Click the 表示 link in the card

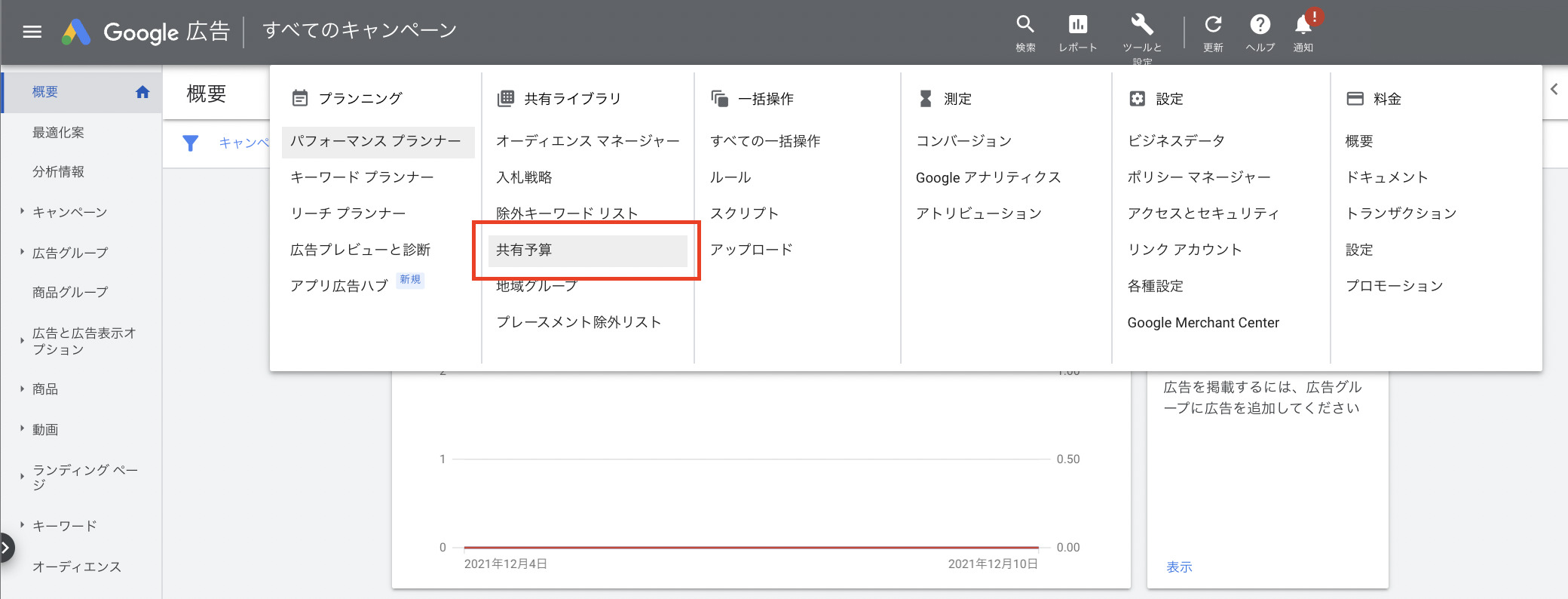click(1179, 567)
